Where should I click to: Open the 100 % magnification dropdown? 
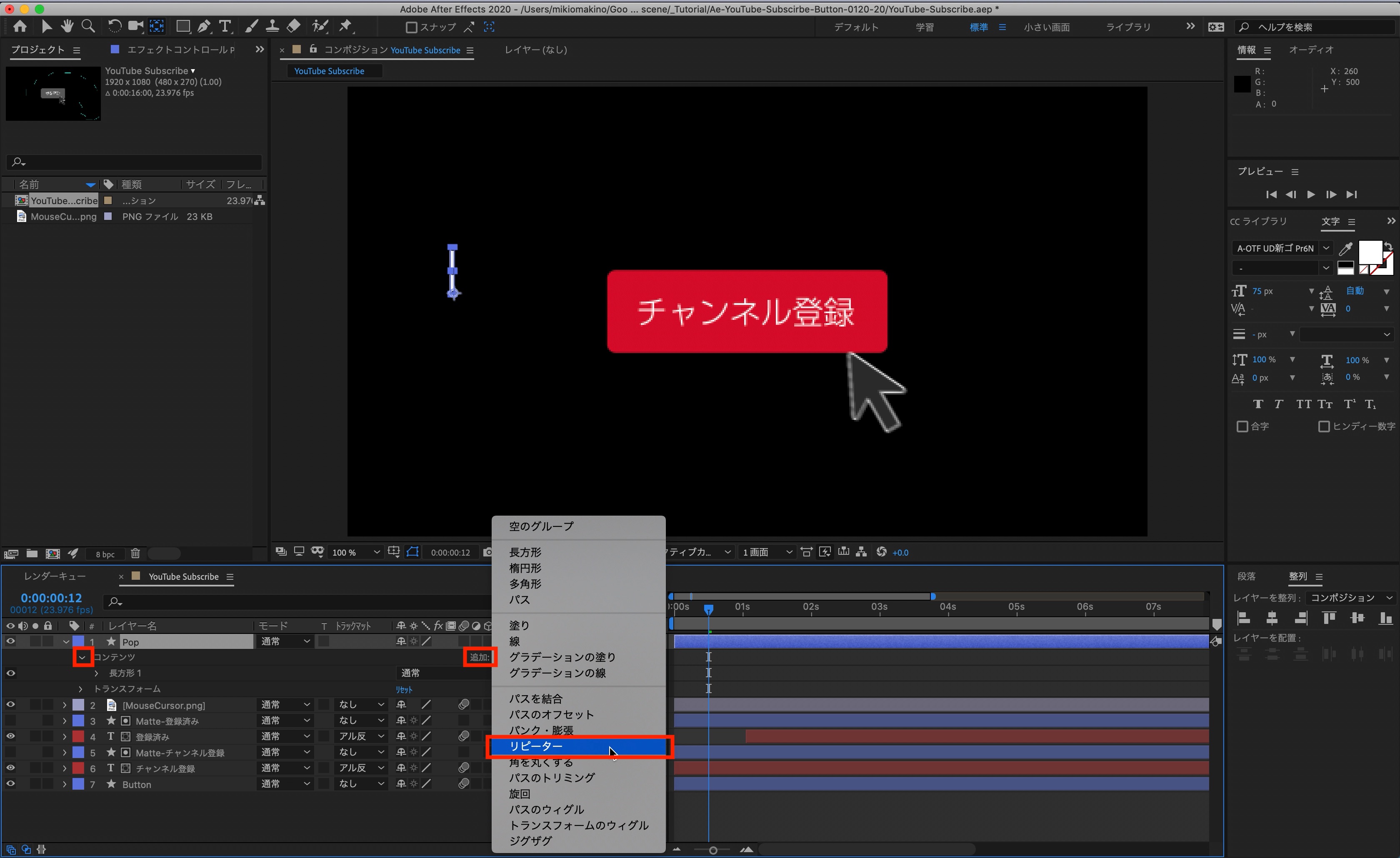tap(356, 553)
